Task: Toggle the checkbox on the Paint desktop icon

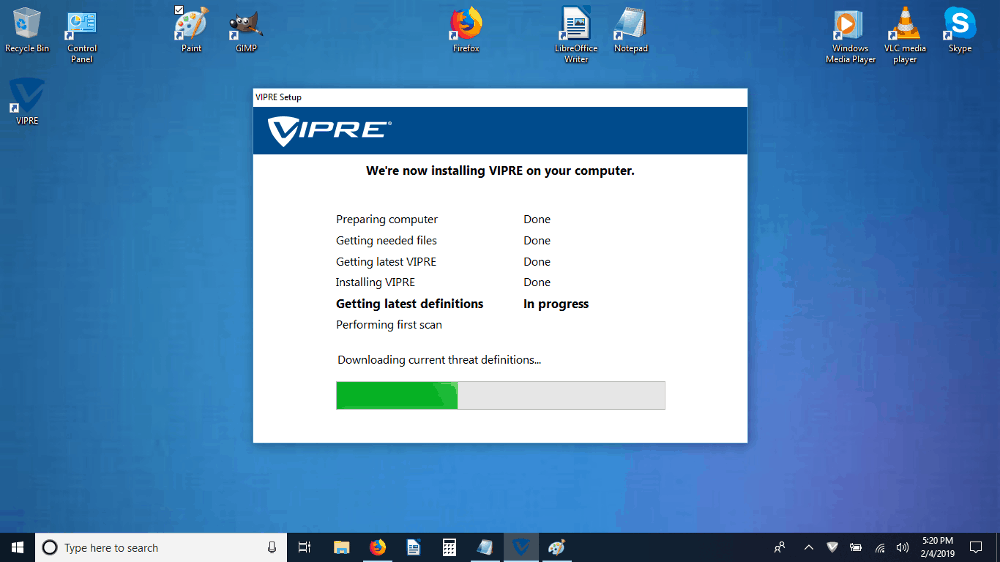Action: [x=179, y=10]
